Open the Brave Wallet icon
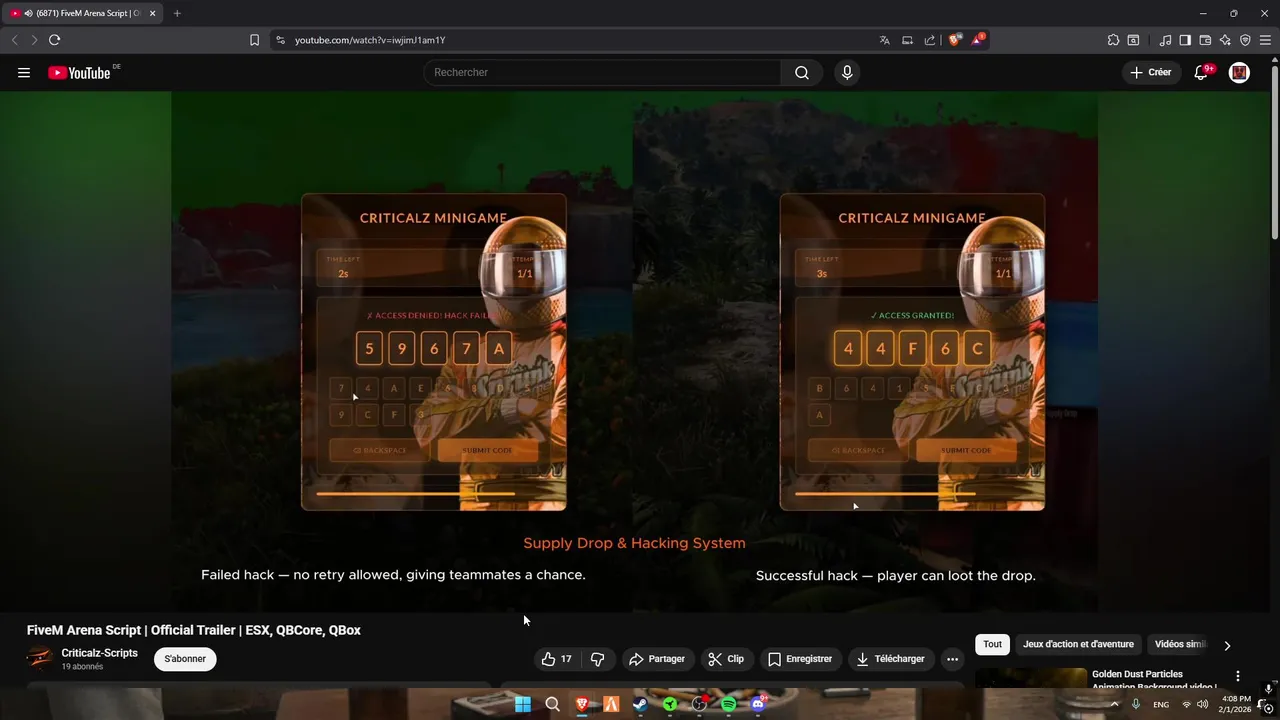Viewport: 1280px width, 720px height. pyautogui.click(x=1205, y=40)
